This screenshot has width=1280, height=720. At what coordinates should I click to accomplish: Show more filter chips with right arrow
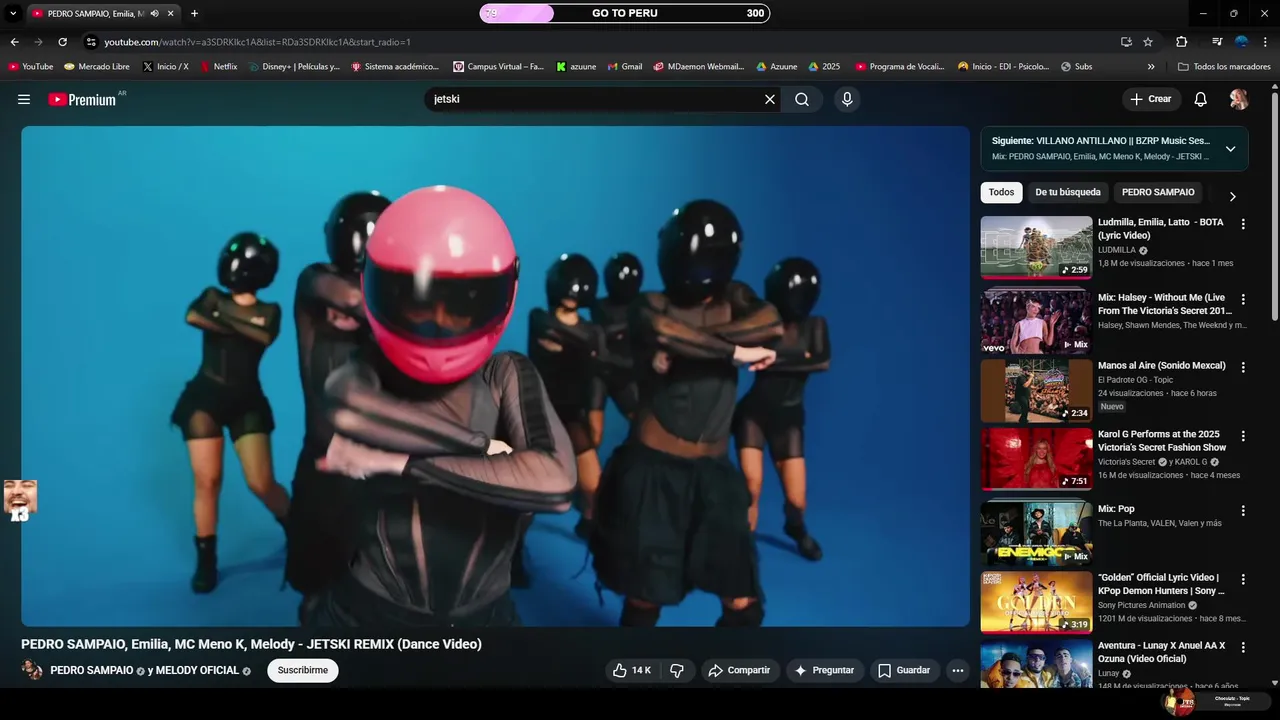click(1232, 197)
